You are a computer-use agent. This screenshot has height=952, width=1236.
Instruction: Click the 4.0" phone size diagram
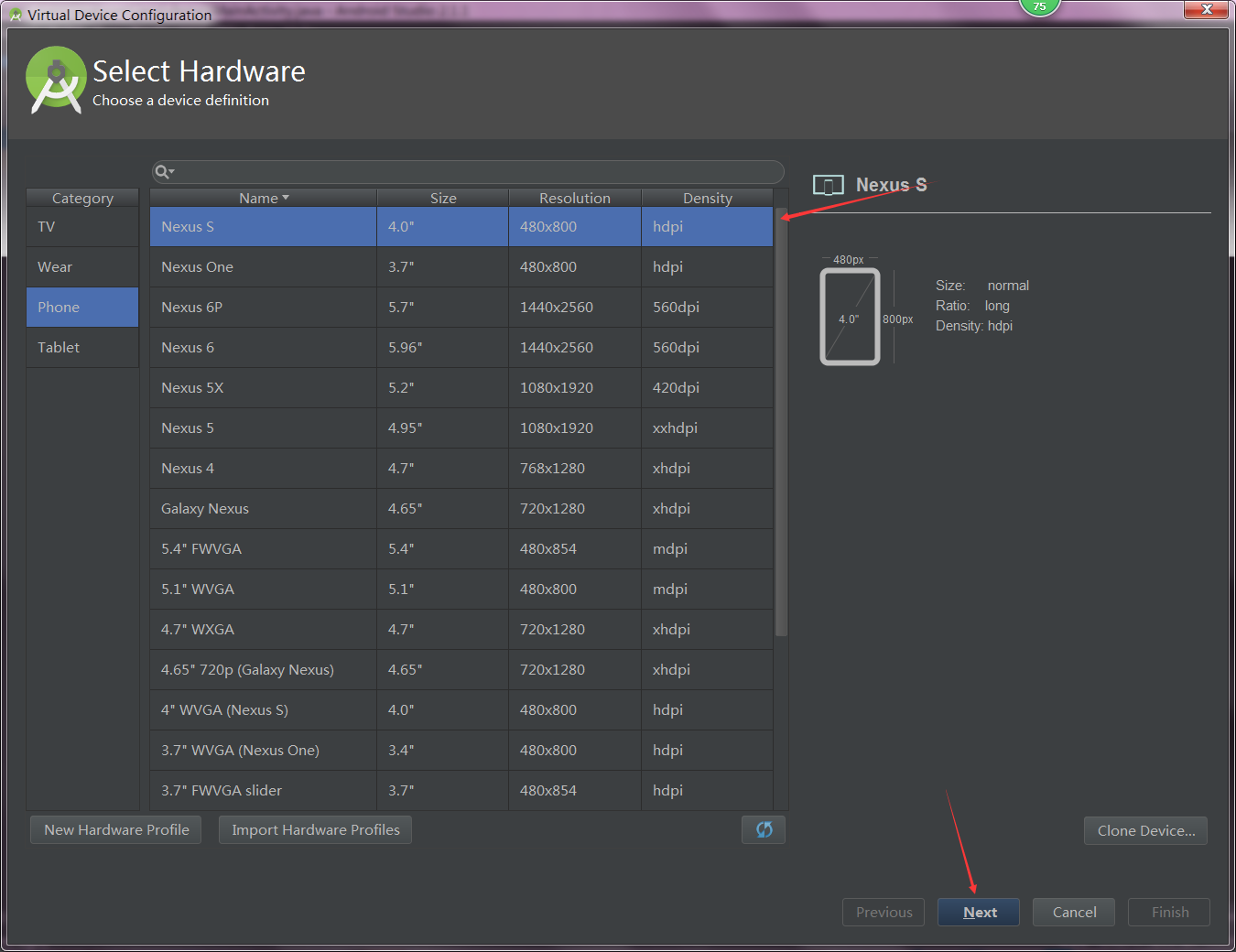(850, 317)
